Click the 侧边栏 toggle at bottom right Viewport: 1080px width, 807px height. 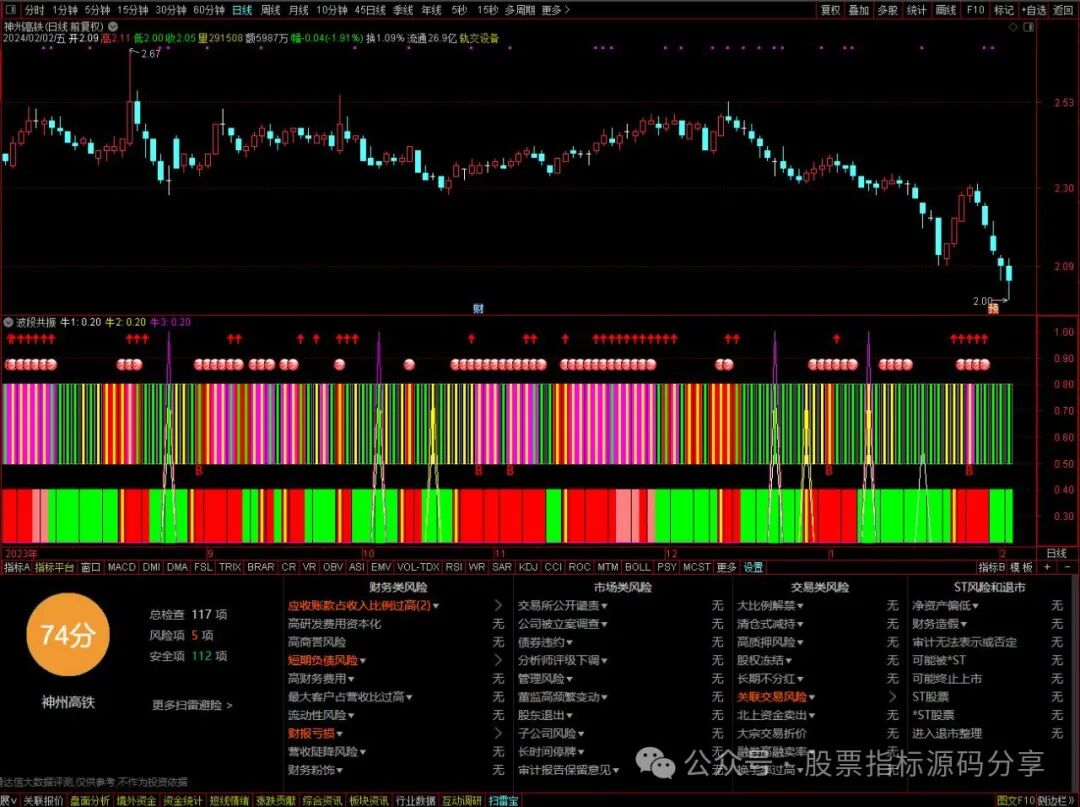coord(1057,800)
